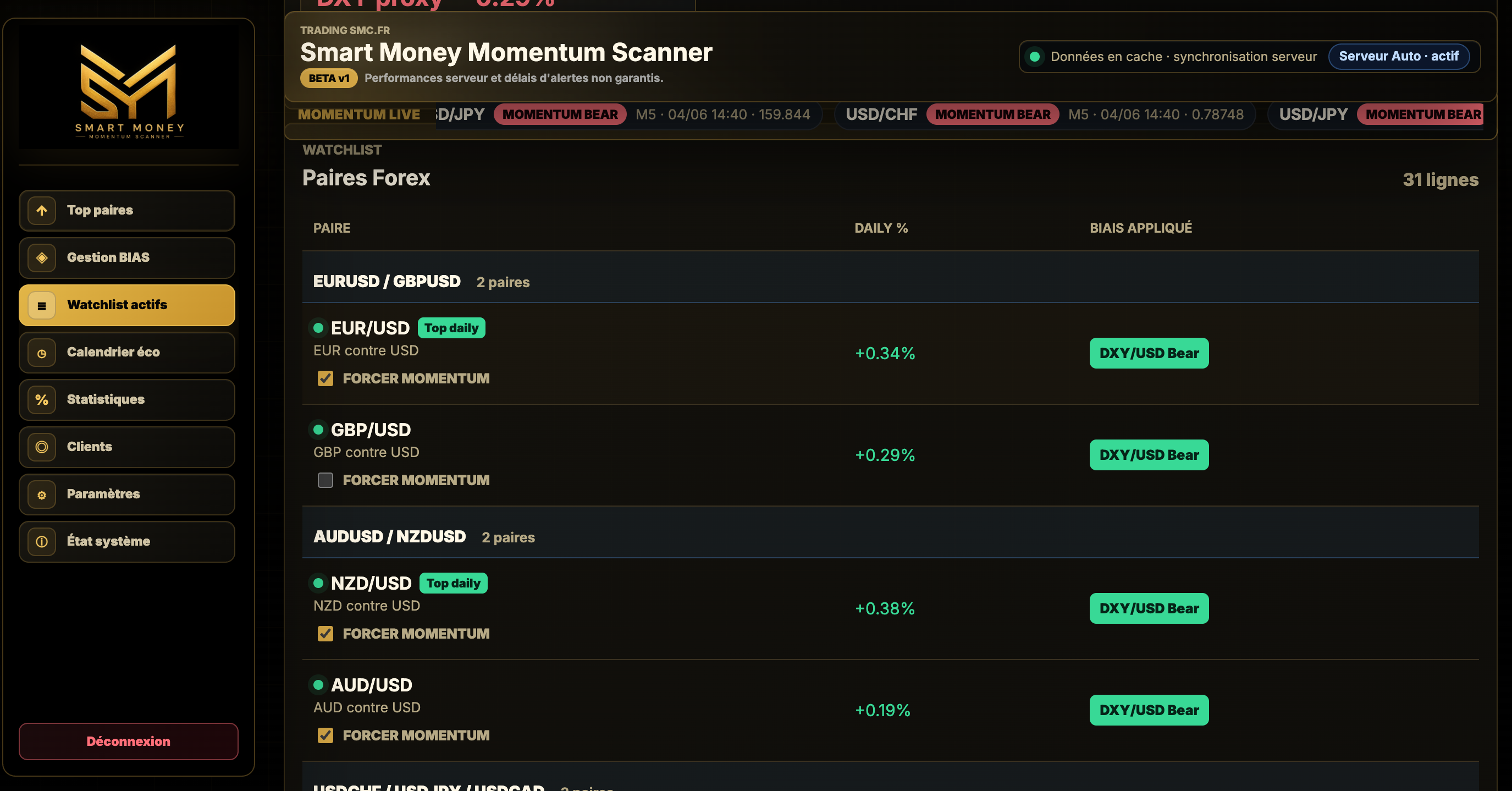This screenshot has height=791, width=1512.
Task: Click Données en cache synchronisation status
Action: pyautogui.click(x=1183, y=57)
